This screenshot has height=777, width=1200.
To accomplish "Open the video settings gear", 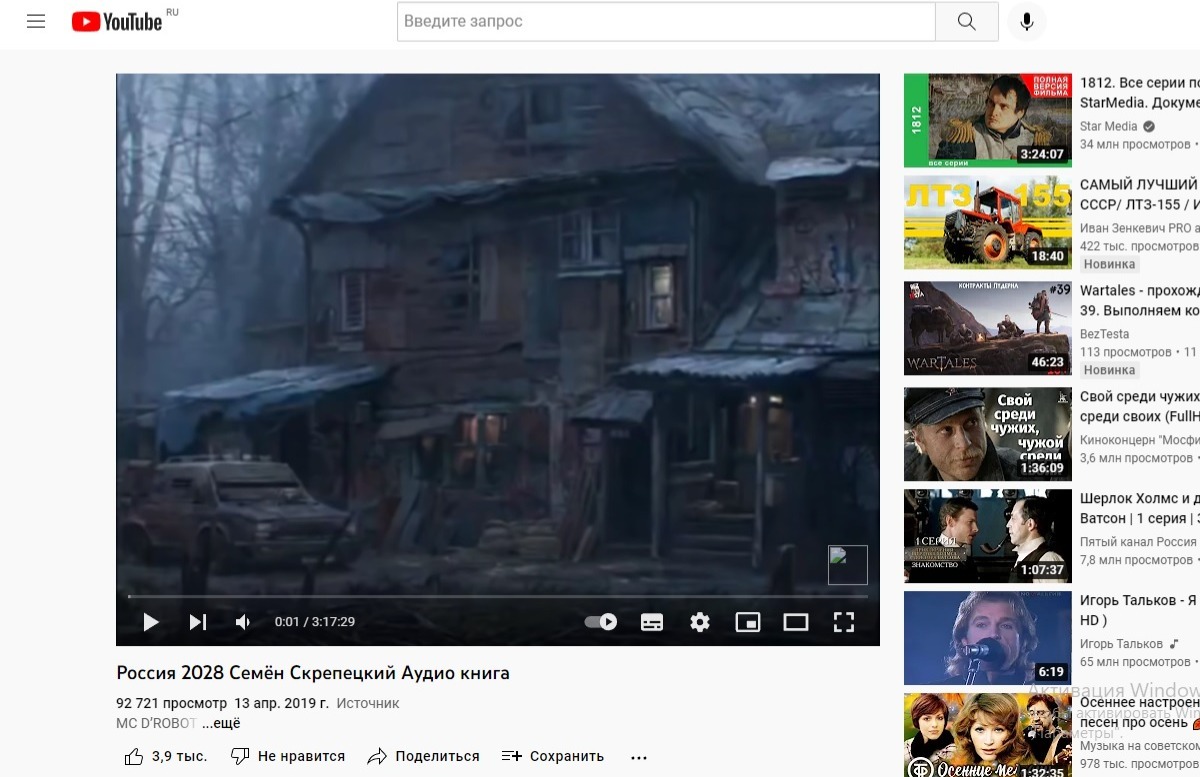I will pyautogui.click(x=700, y=622).
